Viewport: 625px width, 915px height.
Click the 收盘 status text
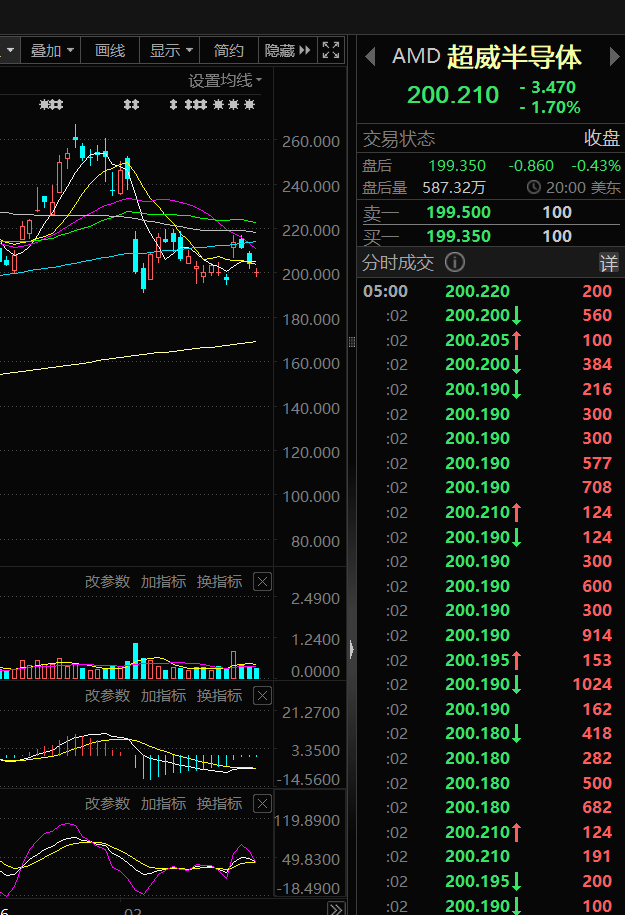pos(602,138)
